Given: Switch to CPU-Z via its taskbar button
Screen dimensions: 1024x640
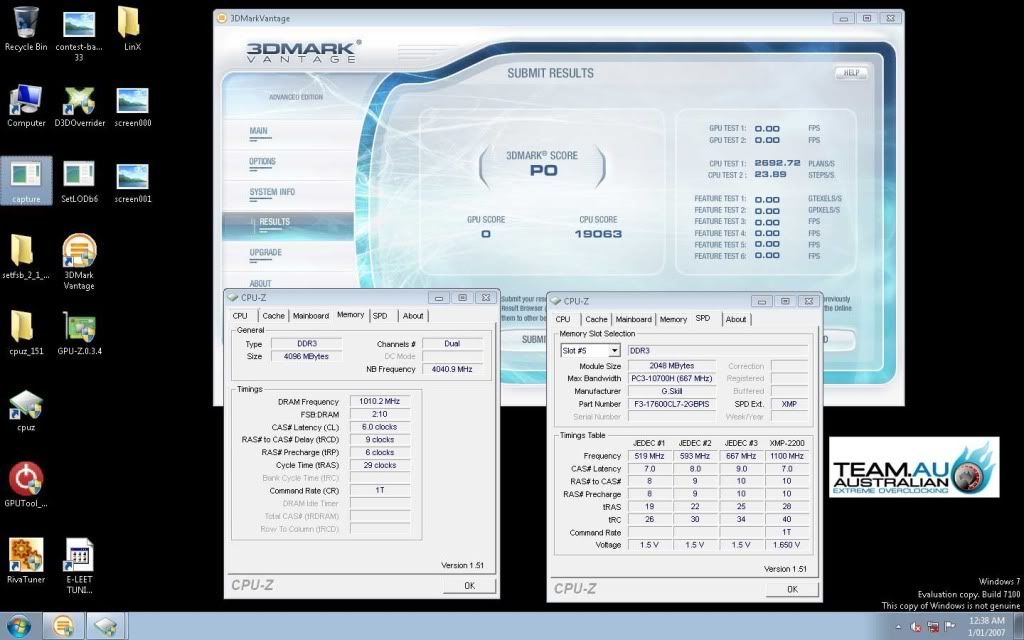Looking at the screenshot, I should click(104, 626).
